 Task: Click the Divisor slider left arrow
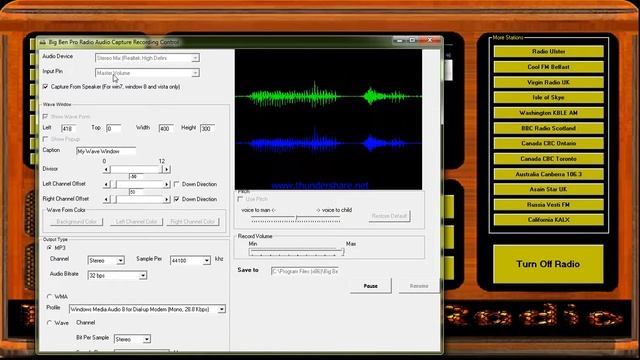tap(106, 169)
